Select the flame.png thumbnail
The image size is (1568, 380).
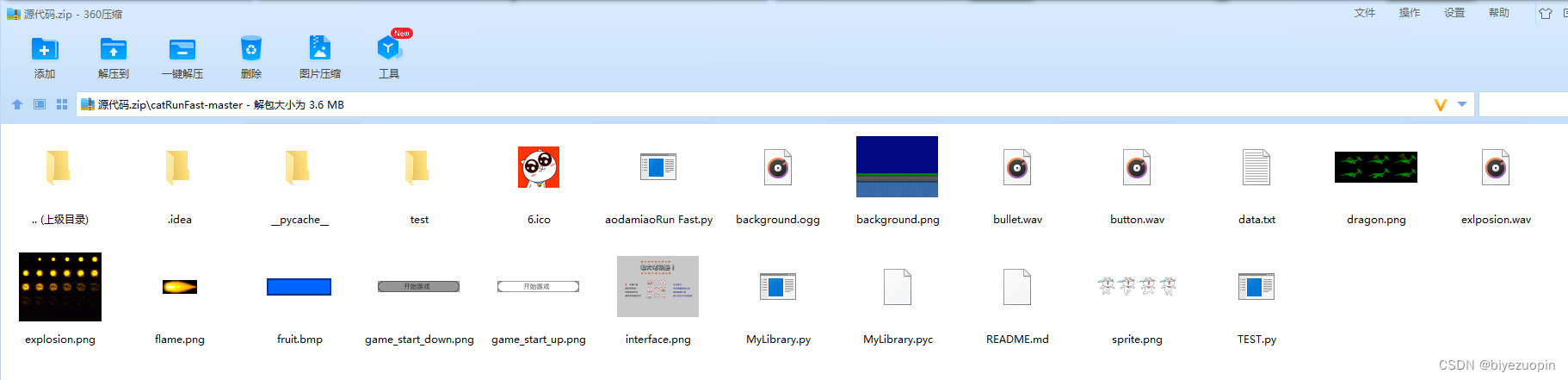pyautogui.click(x=180, y=287)
